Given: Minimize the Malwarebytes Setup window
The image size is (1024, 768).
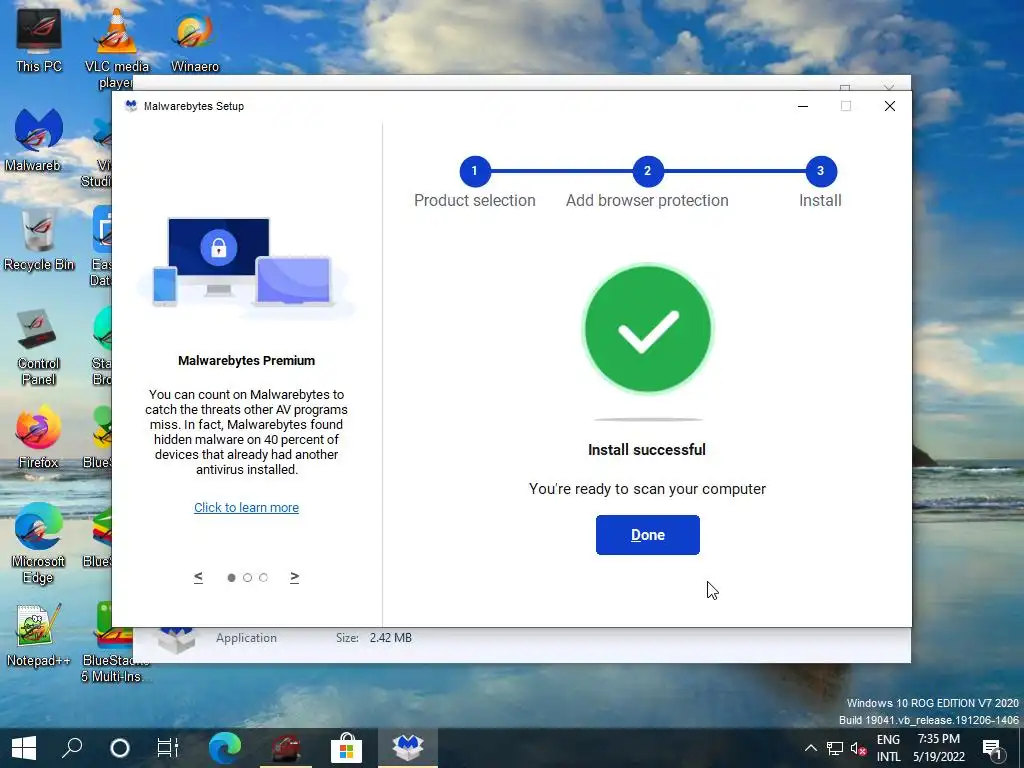Looking at the screenshot, I should click(803, 106).
